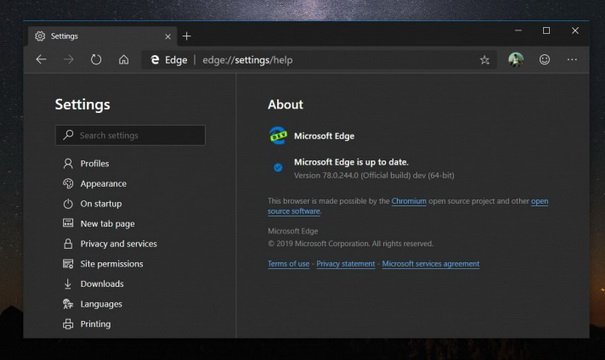Close the Edge window
This screenshot has width=605, height=360.
(575, 30)
